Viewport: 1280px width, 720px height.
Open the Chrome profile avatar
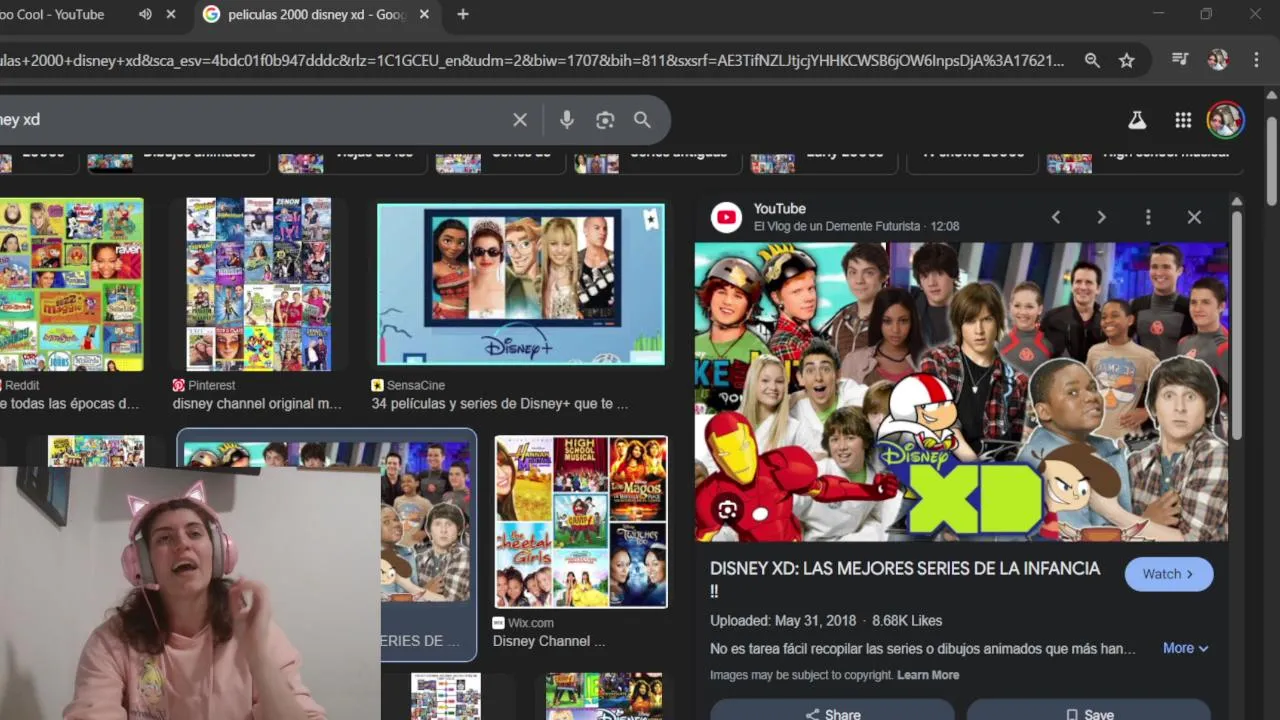1217,60
